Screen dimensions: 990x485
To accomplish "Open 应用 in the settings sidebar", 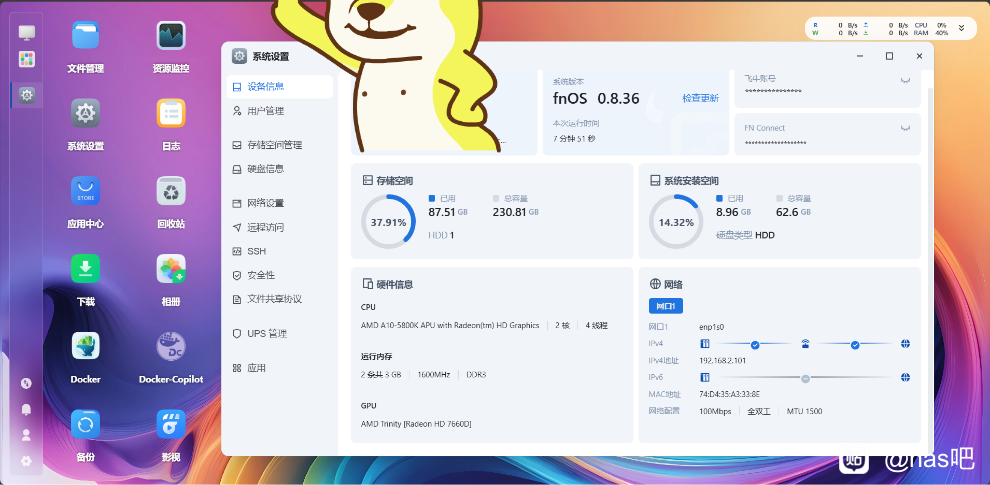I will pyautogui.click(x=280, y=368).
